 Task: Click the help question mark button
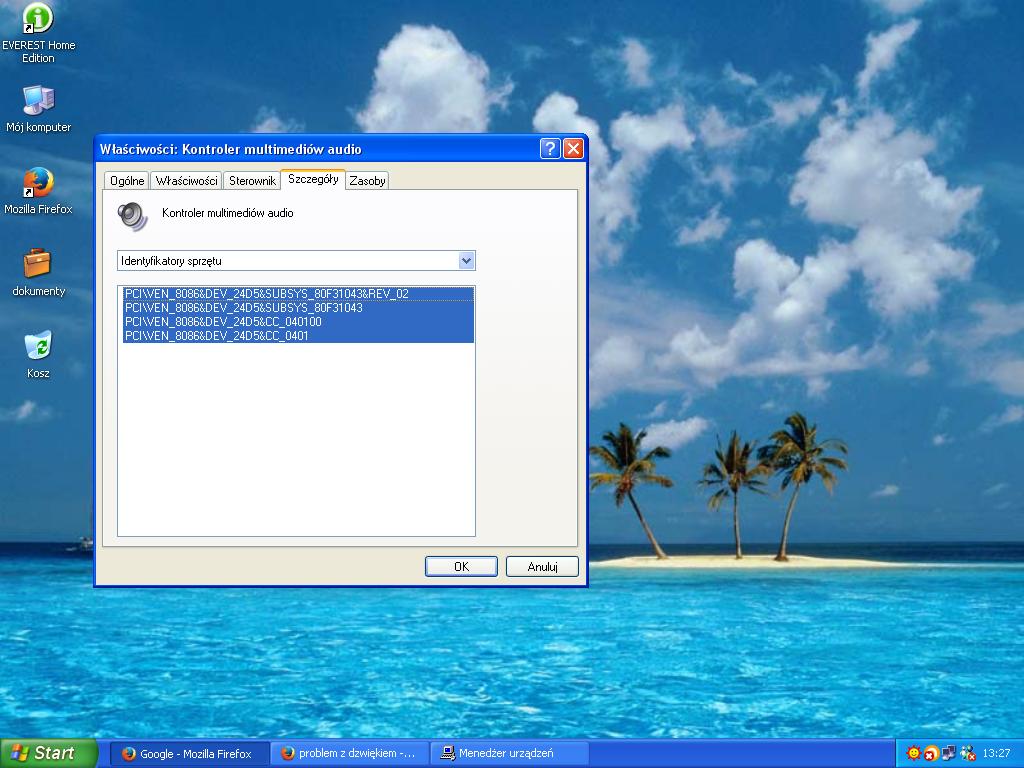coord(550,149)
